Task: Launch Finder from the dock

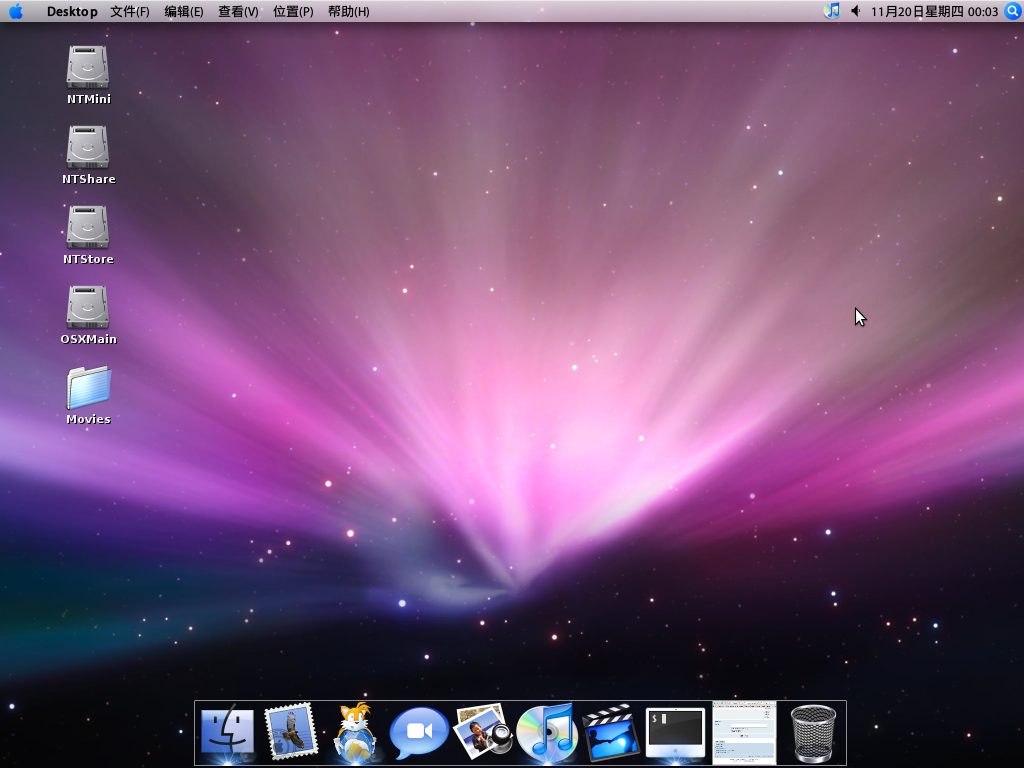Action: tap(227, 733)
